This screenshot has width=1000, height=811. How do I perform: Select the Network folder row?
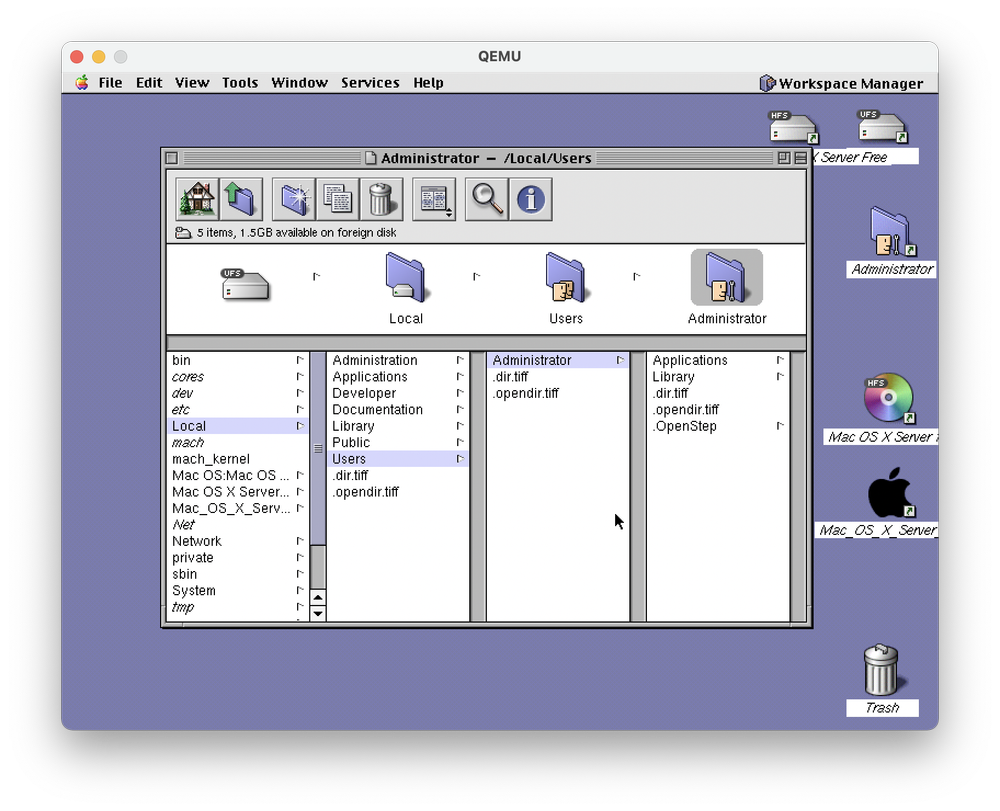(x=238, y=541)
